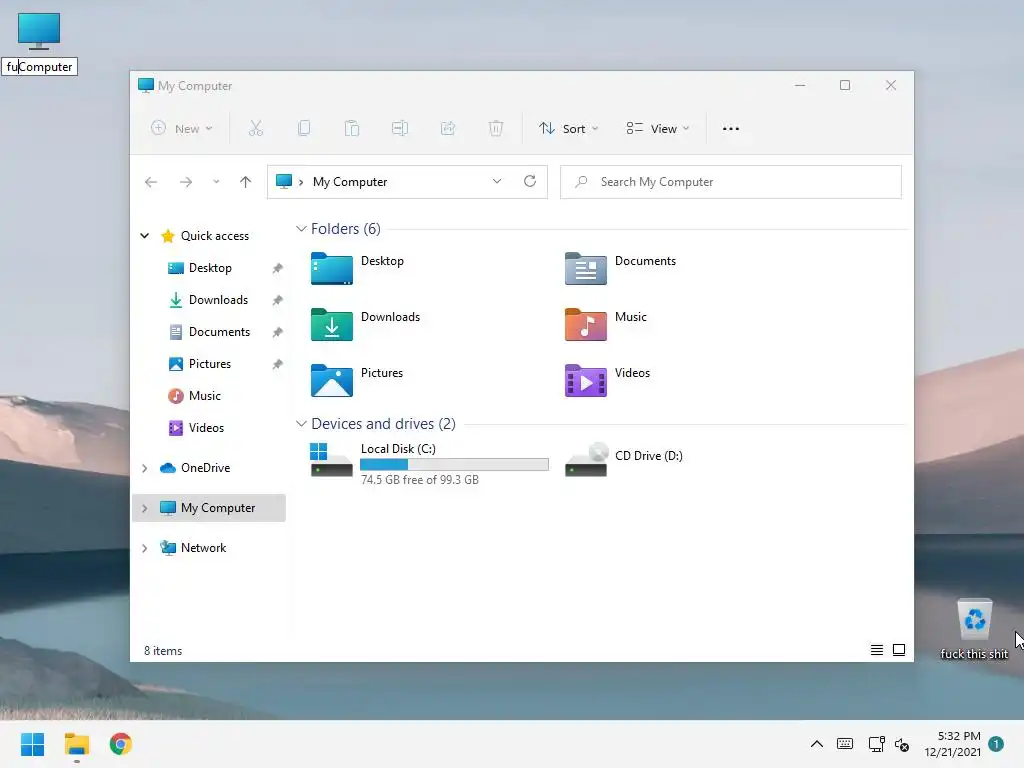The width and height of the screenshot is (1024, 768).
Task: Click the My Computer address path
Action: tap(350, 182)
